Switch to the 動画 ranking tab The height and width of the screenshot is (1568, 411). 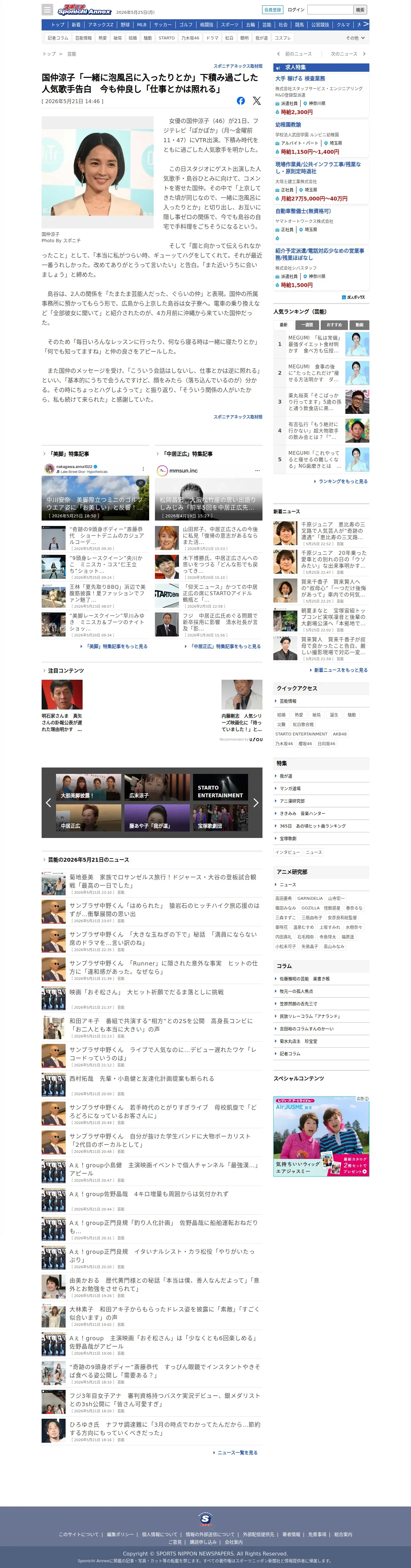[359, 325]
